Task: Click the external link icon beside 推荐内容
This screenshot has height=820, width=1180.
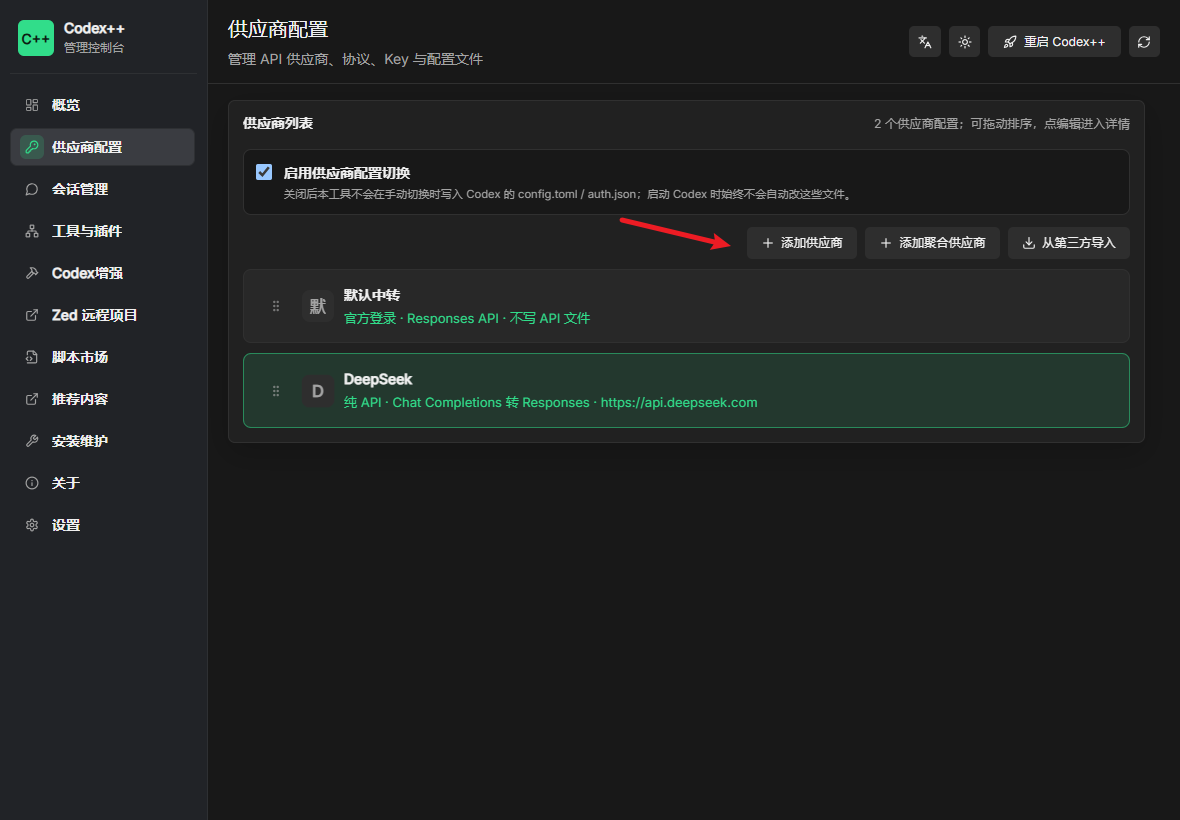Action: [32, 399]
